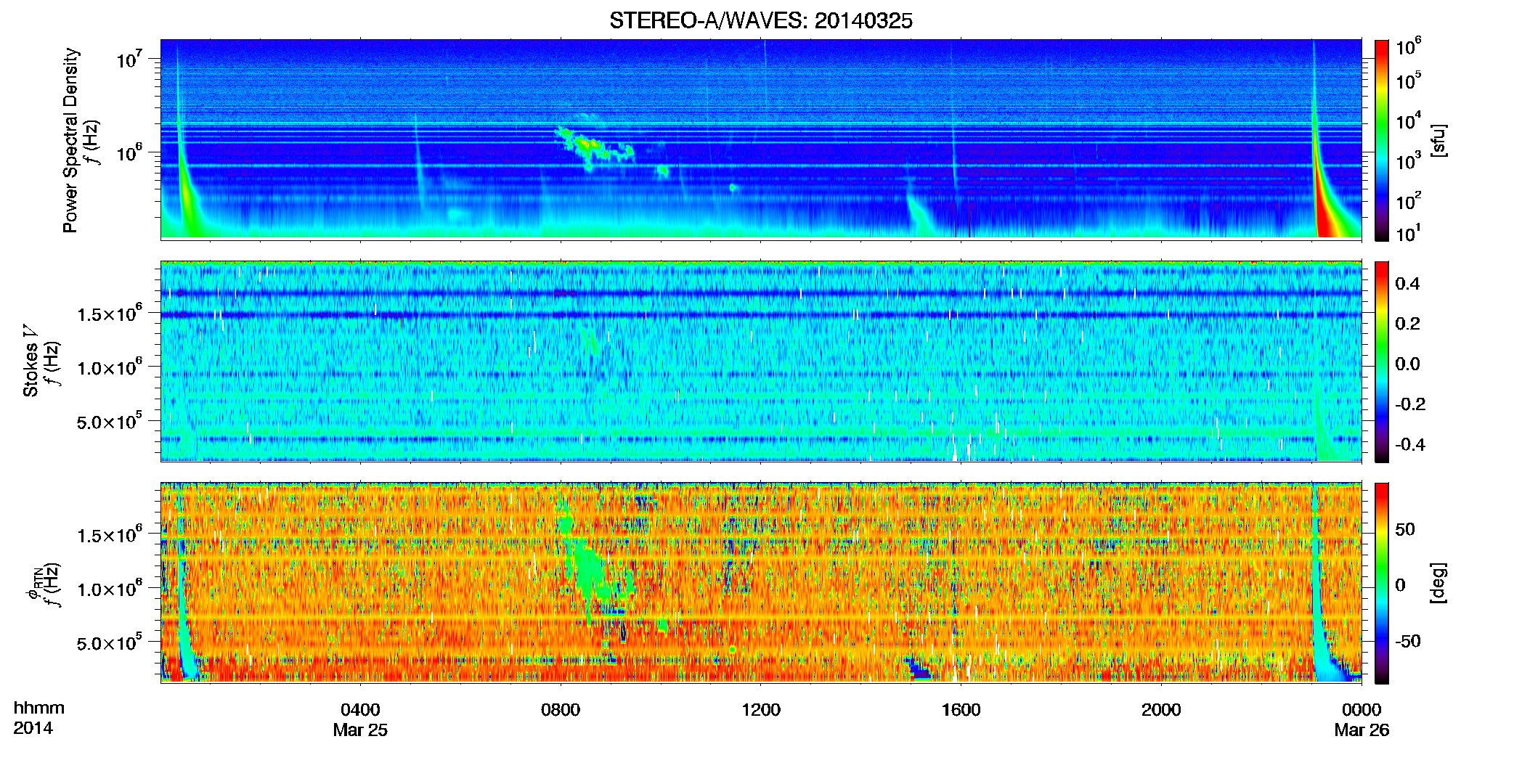Click the 1200 time tick label
The width and height of the screenshot is (1522, 784).
[760, 709]
